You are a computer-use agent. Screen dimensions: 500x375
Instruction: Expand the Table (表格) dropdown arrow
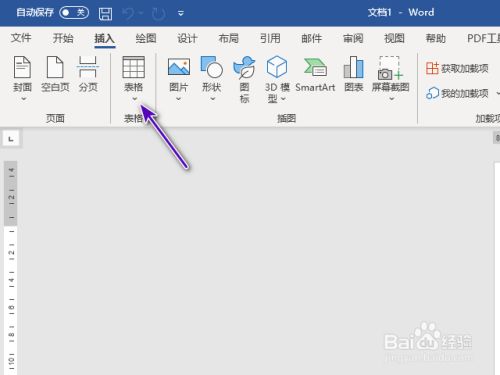click(x=135, y=99)
